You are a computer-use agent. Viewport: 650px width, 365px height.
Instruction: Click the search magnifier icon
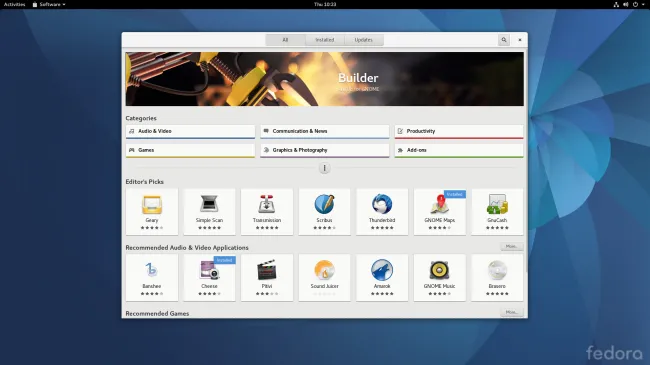pyautogui.click(x=504, y=40)
